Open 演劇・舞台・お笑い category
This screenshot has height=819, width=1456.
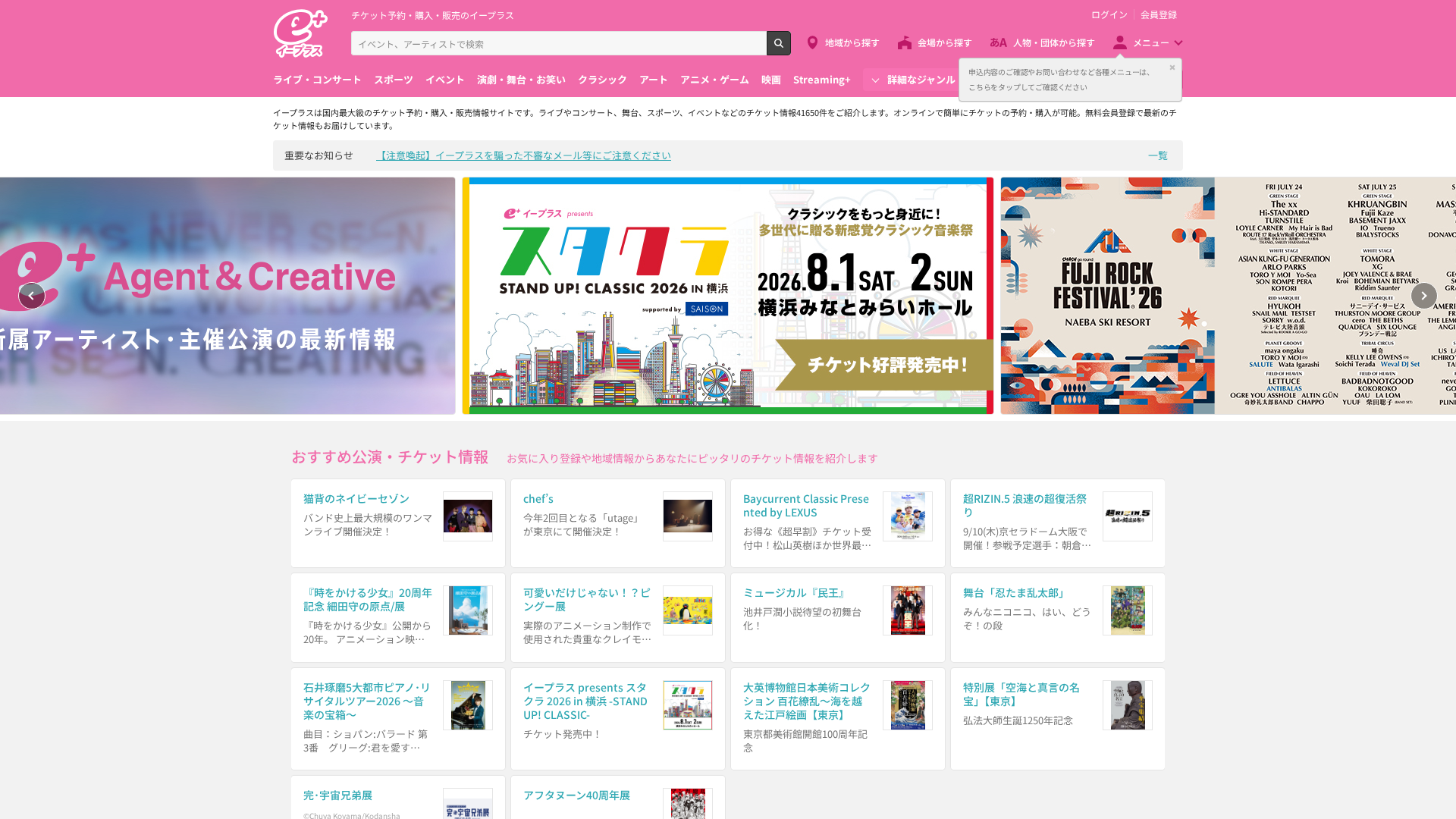[x=521, y=80]
